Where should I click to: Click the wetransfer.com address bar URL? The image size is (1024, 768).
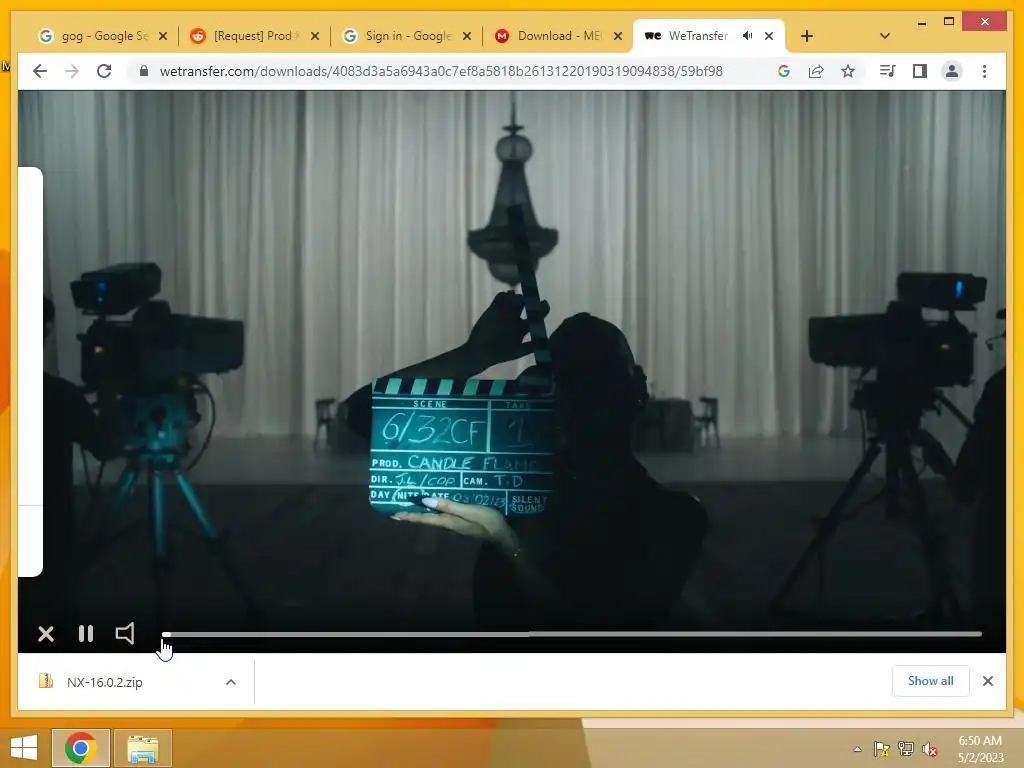coord(441,71)
